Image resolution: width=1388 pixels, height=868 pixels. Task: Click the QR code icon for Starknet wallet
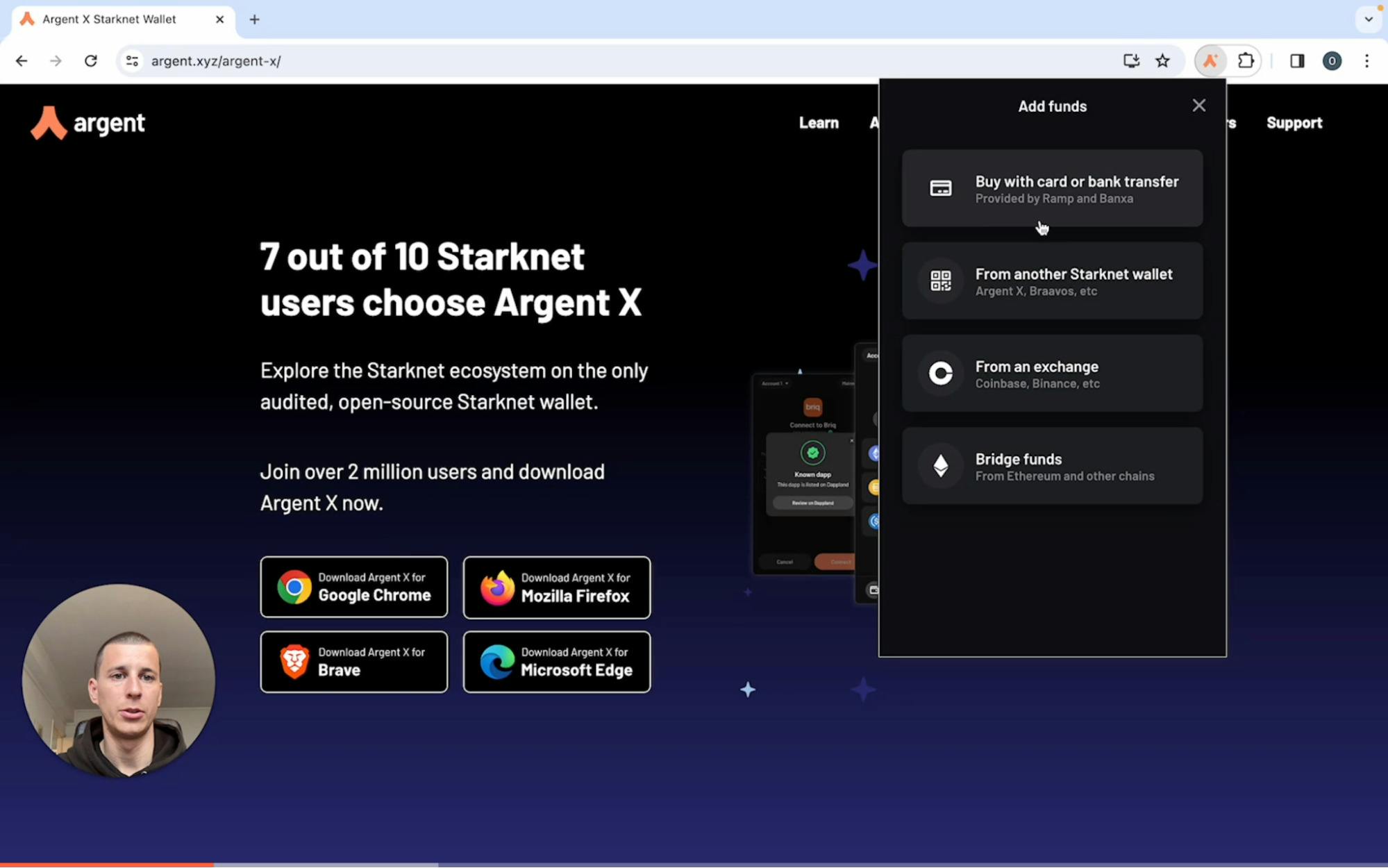coord(941,281)
